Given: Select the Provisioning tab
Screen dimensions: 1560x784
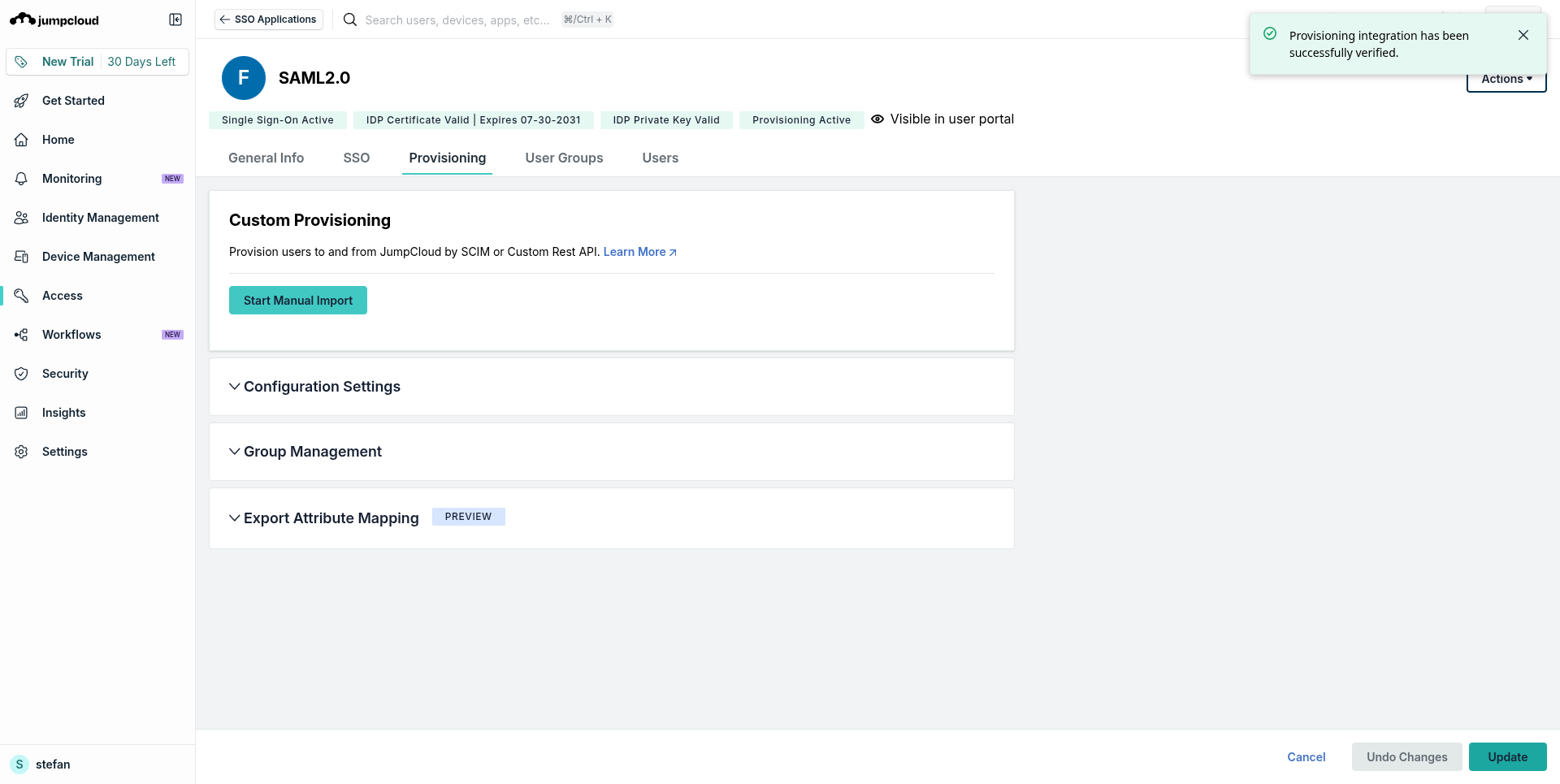Looking at the screenshot, I should coord(448,158).
